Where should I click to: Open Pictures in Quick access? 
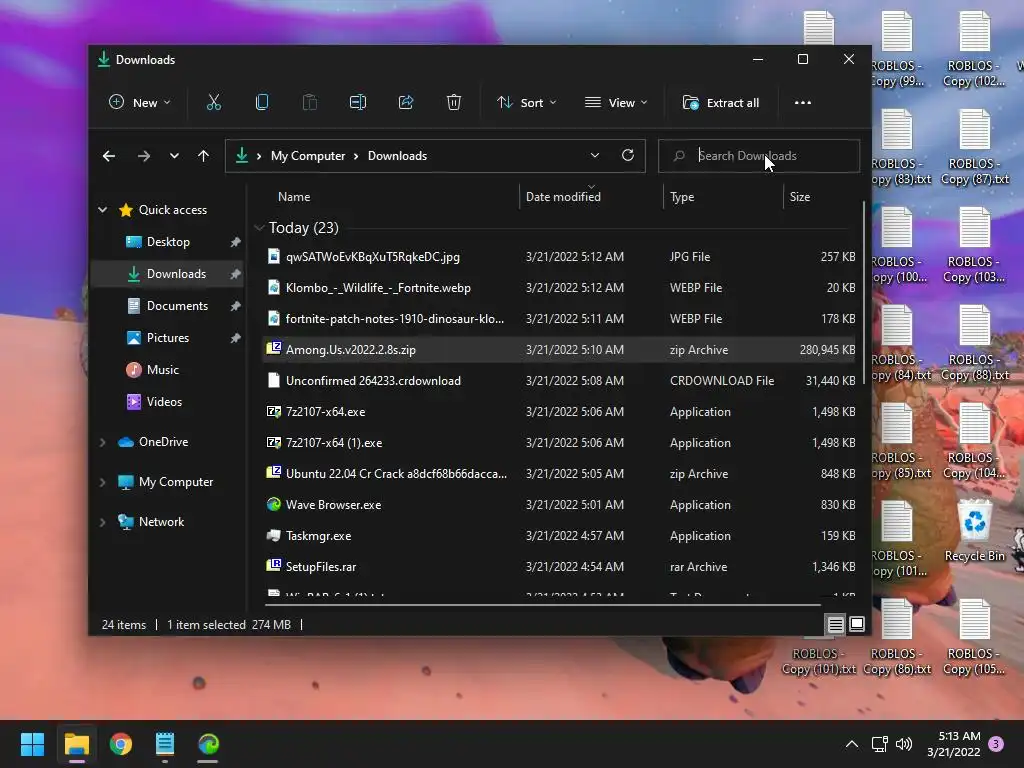[x=168, y=338]
